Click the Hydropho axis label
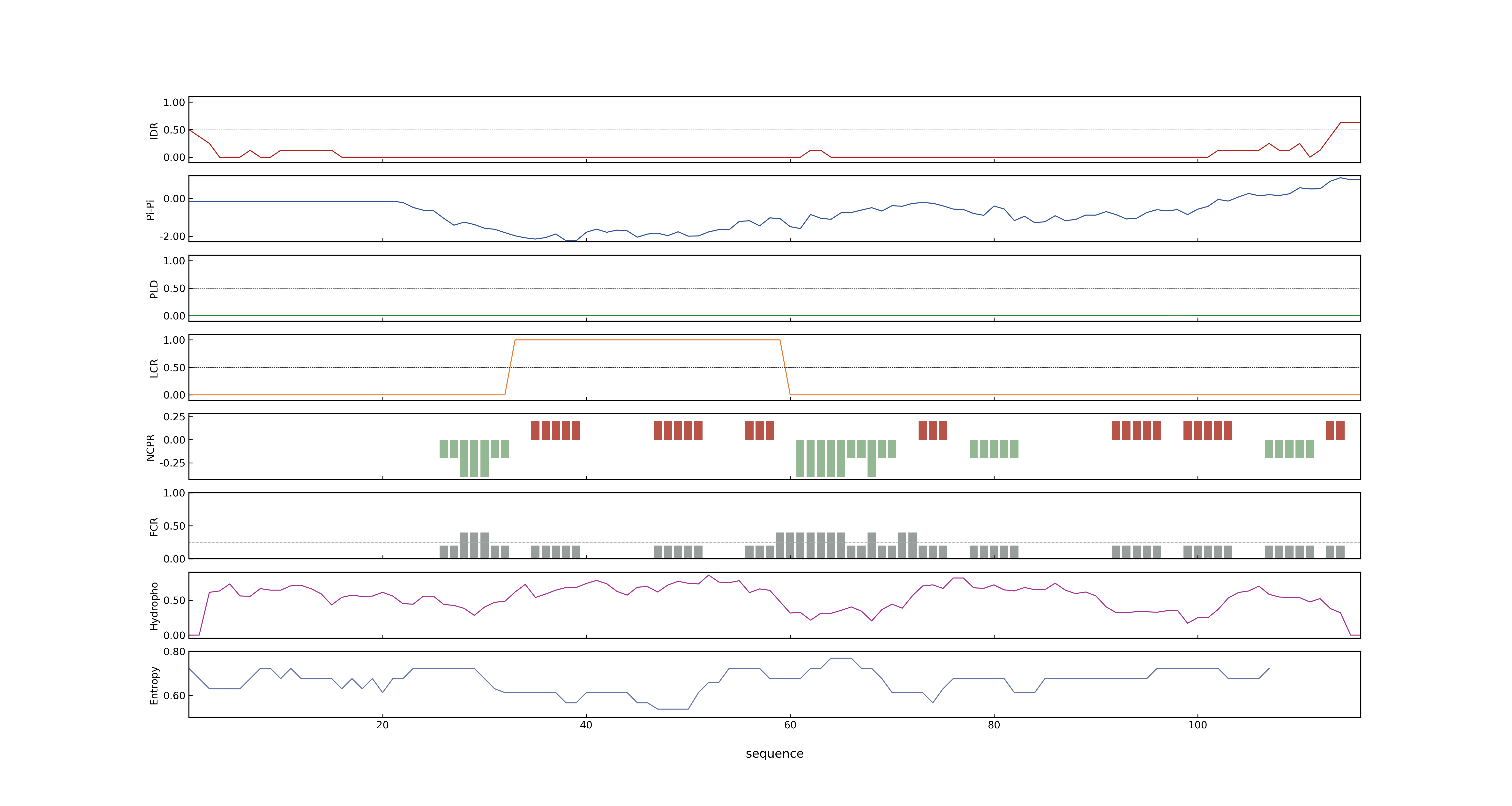The height and width of the screenshot is (806, 1512). pyautogui.click(x=154, y=606)
